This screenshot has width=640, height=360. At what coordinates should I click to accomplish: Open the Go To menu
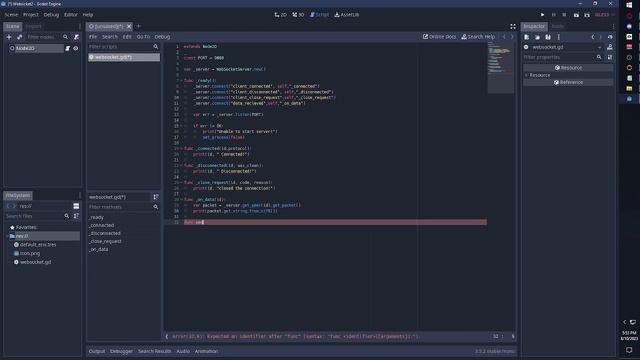click(143, 37)
